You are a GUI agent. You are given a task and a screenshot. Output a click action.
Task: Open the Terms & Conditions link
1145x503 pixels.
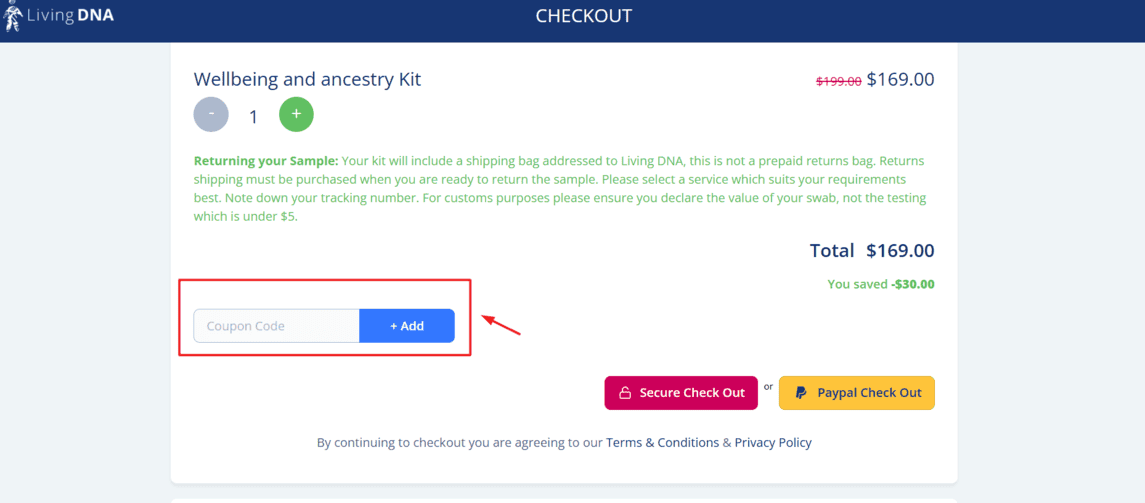pos(662,442)
